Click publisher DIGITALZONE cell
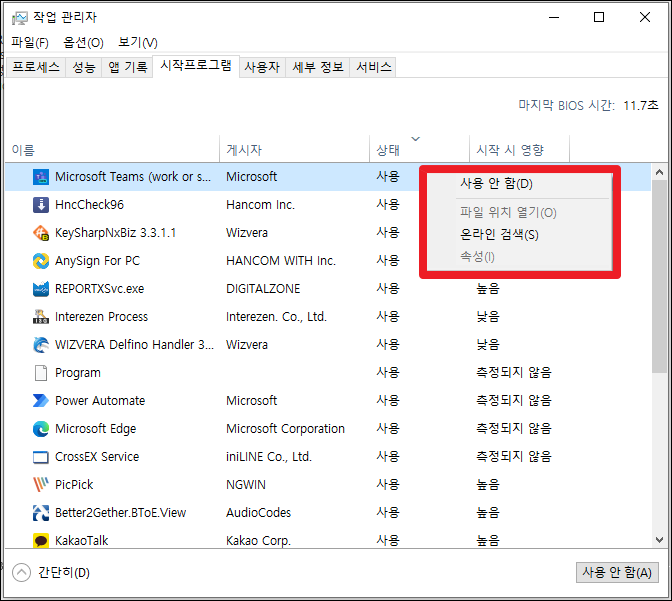672x601 pixels. pos(263,289)
